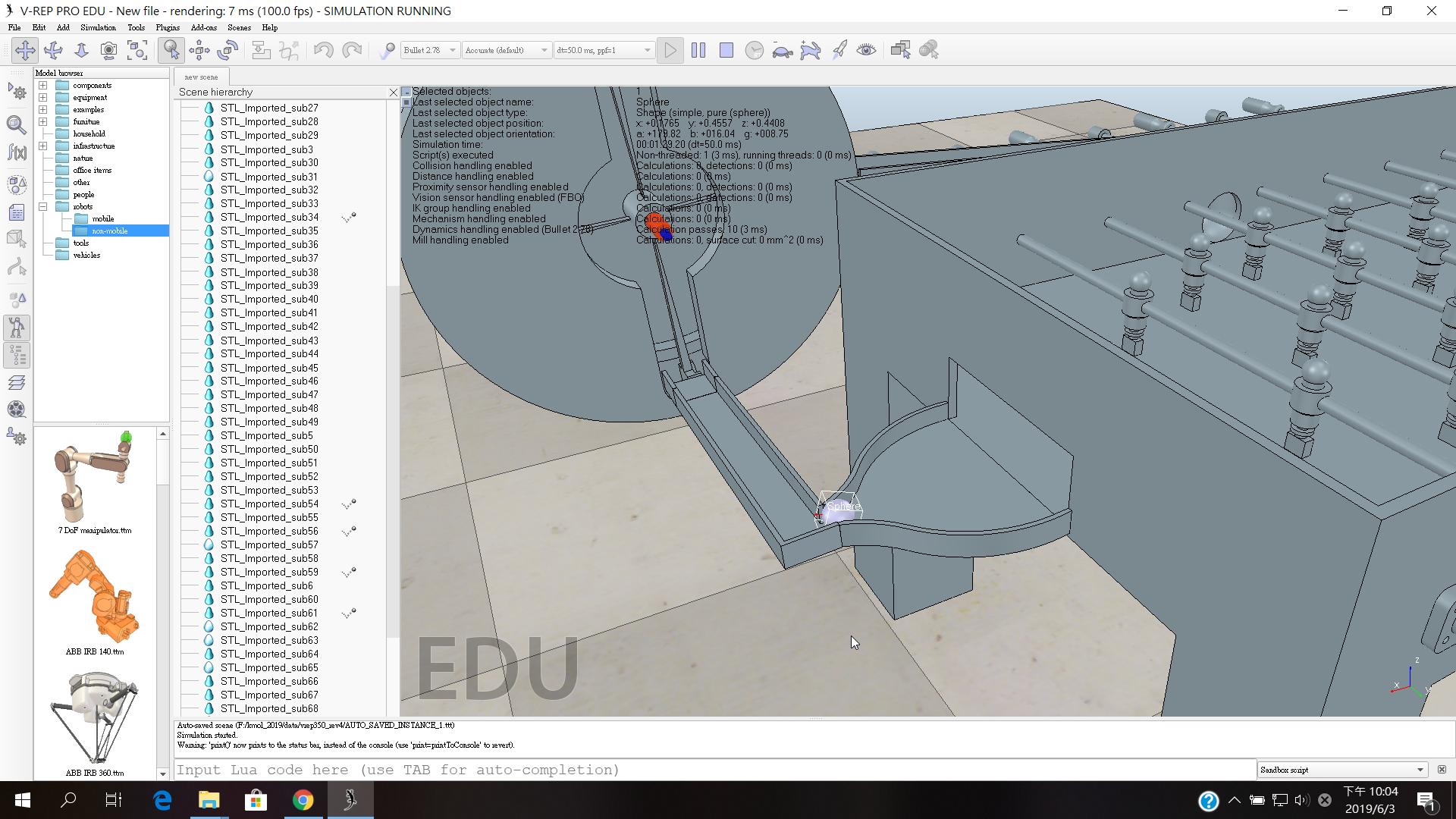
Task: Select the camera pan tool
Action: coord(24,50)
